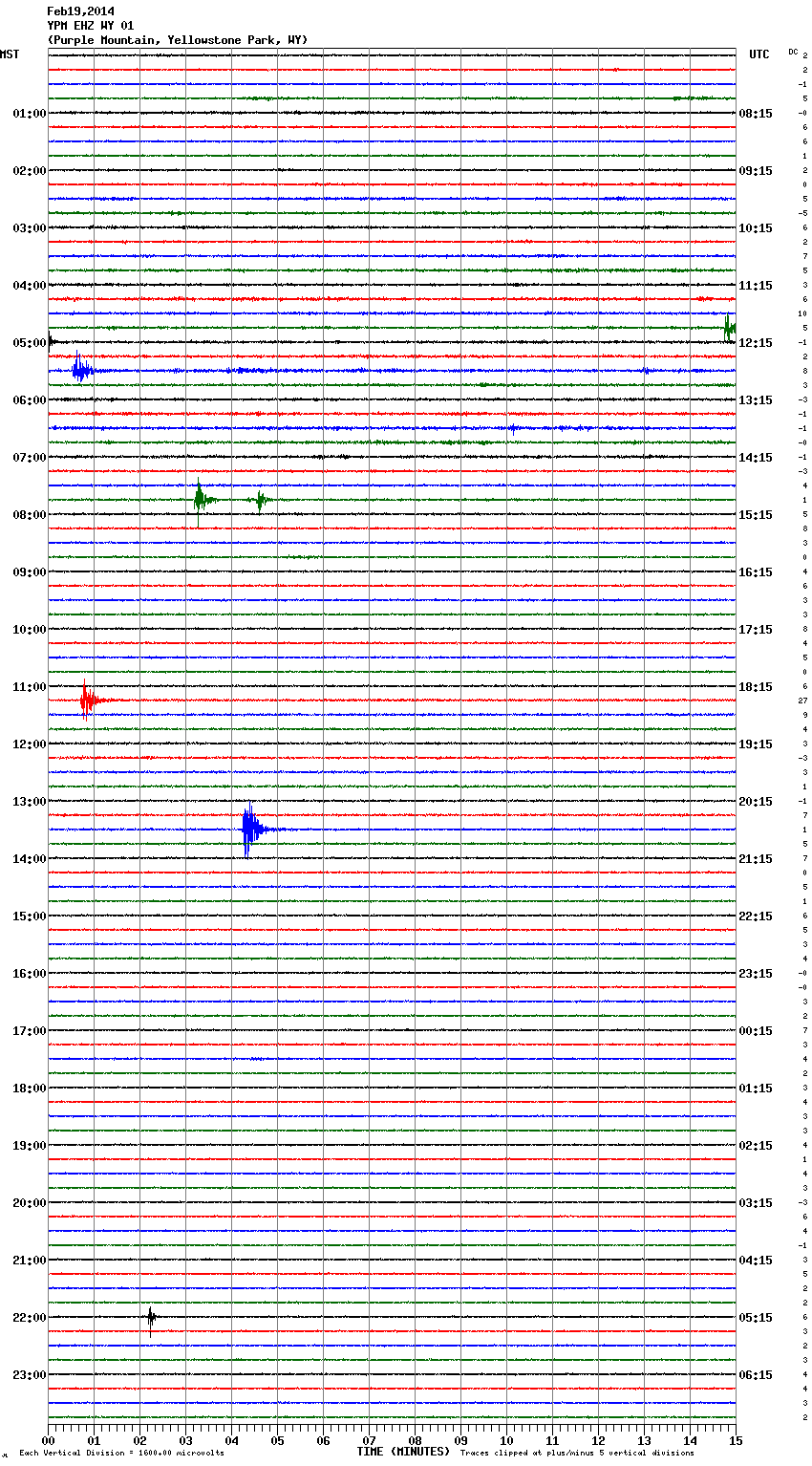Click the 18:15 UTC time label
The width and height of the screenshot is (812, 1466).
tap(756, 687)
